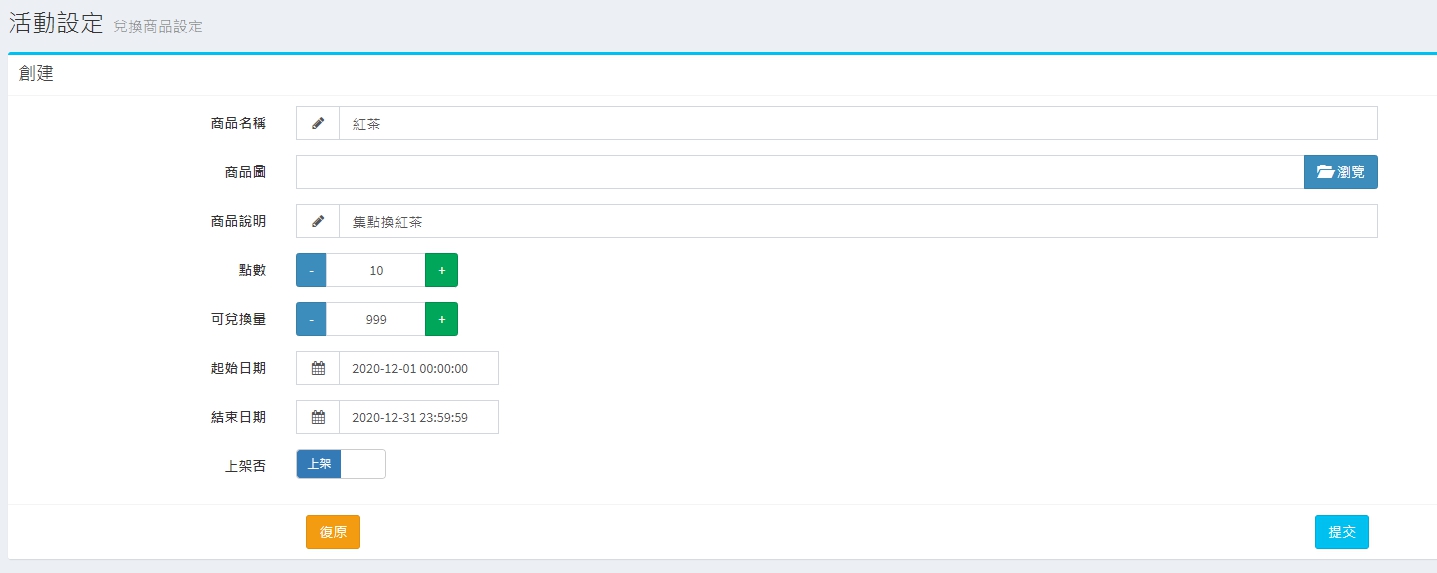Toggle the 上架 switch off
This screenshot has width=1437, height=573.
(319, 464)
